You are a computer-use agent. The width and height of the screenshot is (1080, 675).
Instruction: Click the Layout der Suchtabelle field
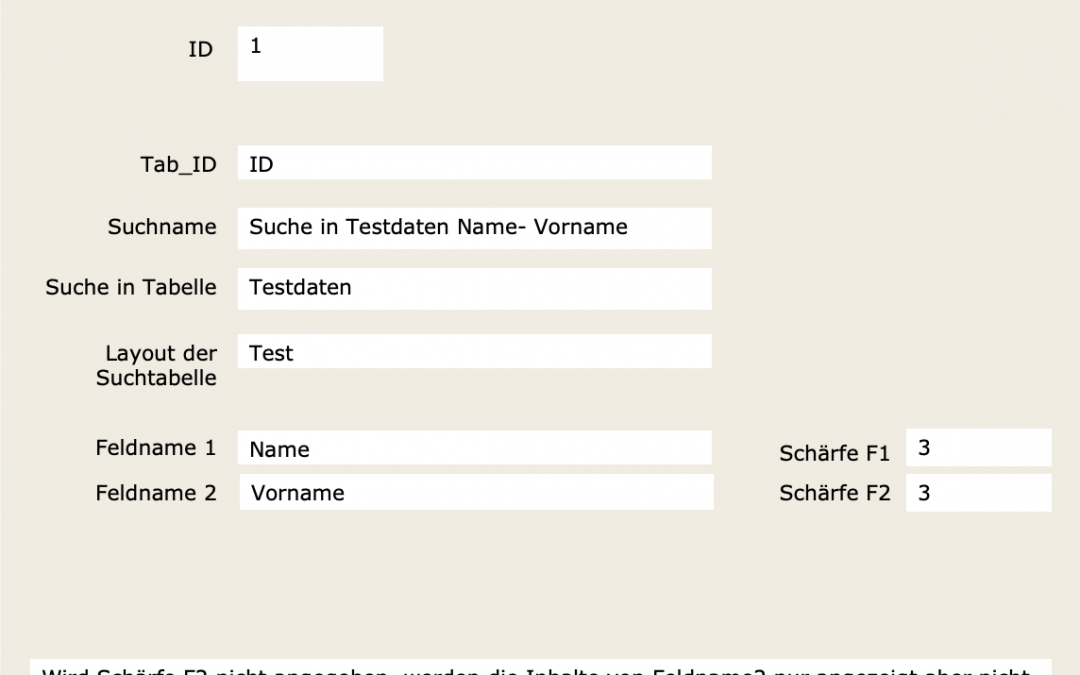(474, 352)
